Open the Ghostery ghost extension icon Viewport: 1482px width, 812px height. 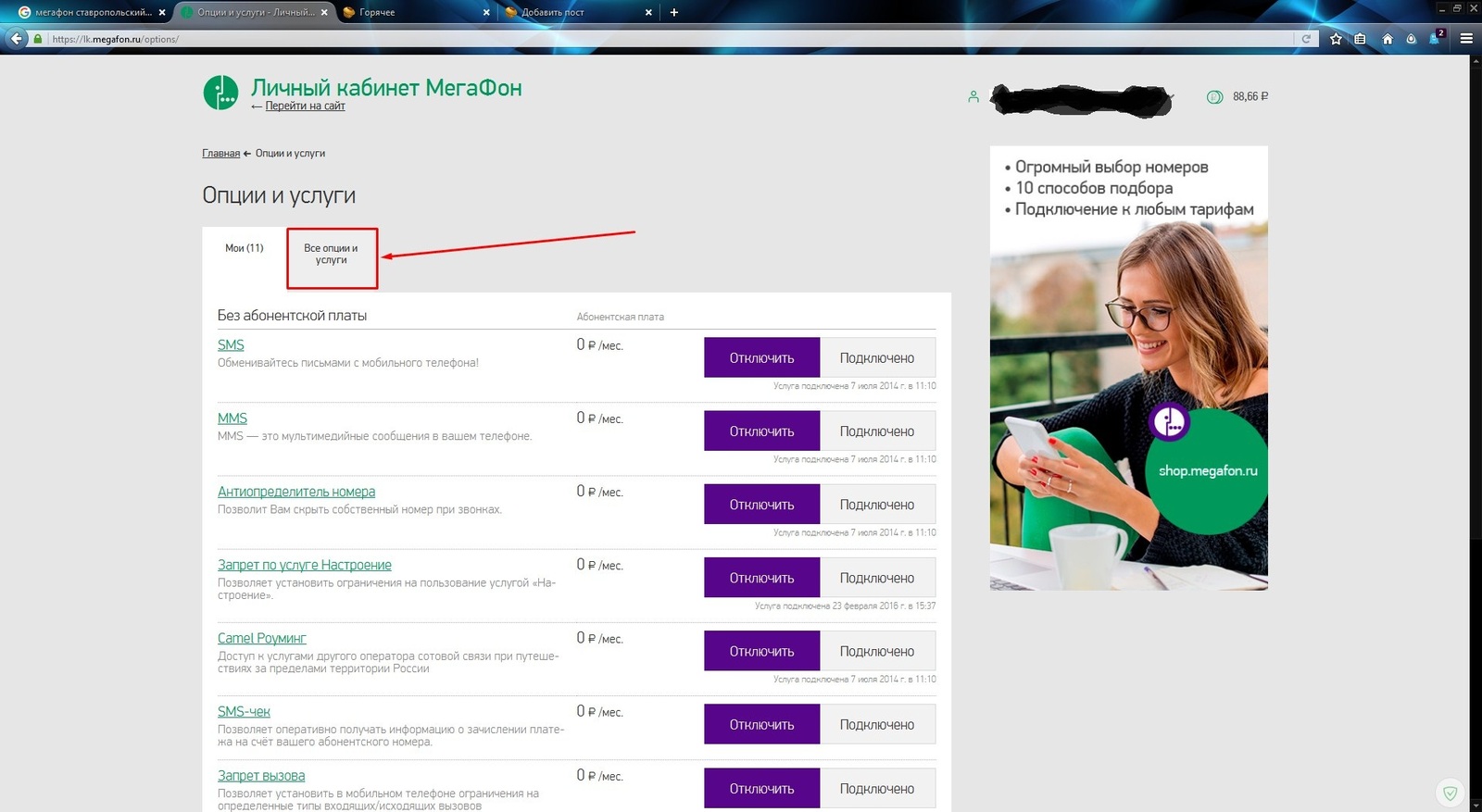pyautogui.click(x=1435, y=38)
